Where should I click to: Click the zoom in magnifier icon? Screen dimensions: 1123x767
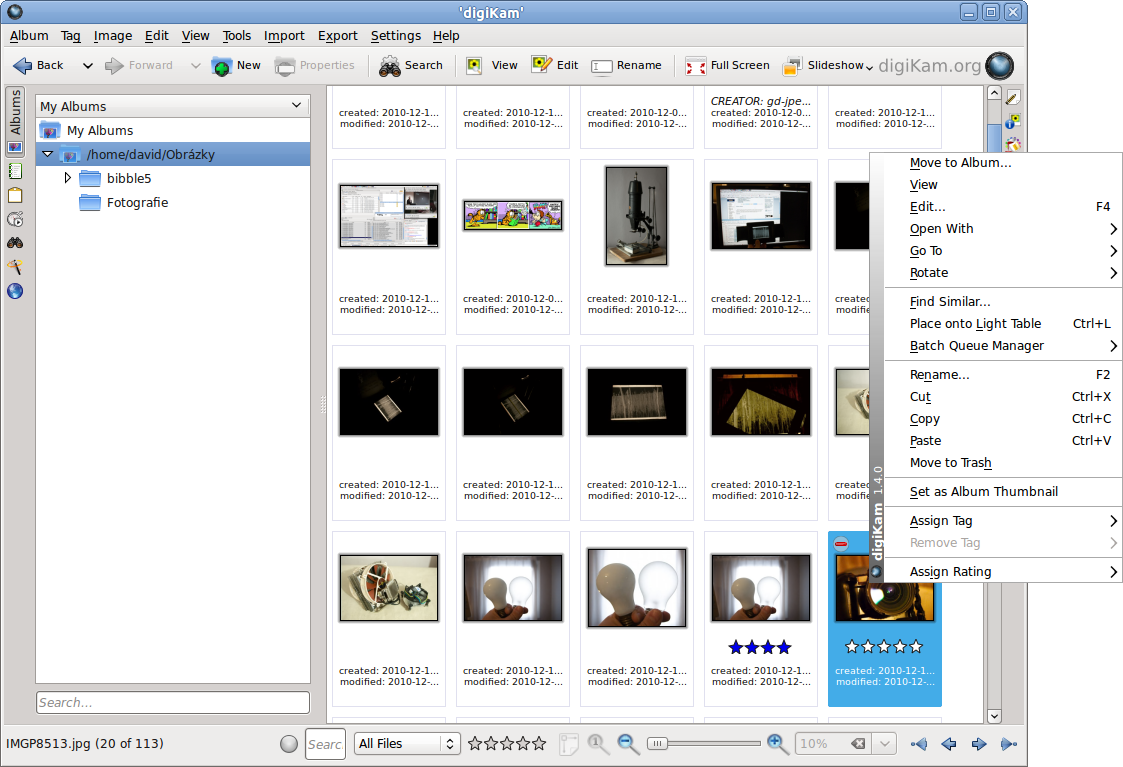tap(777, 743)
